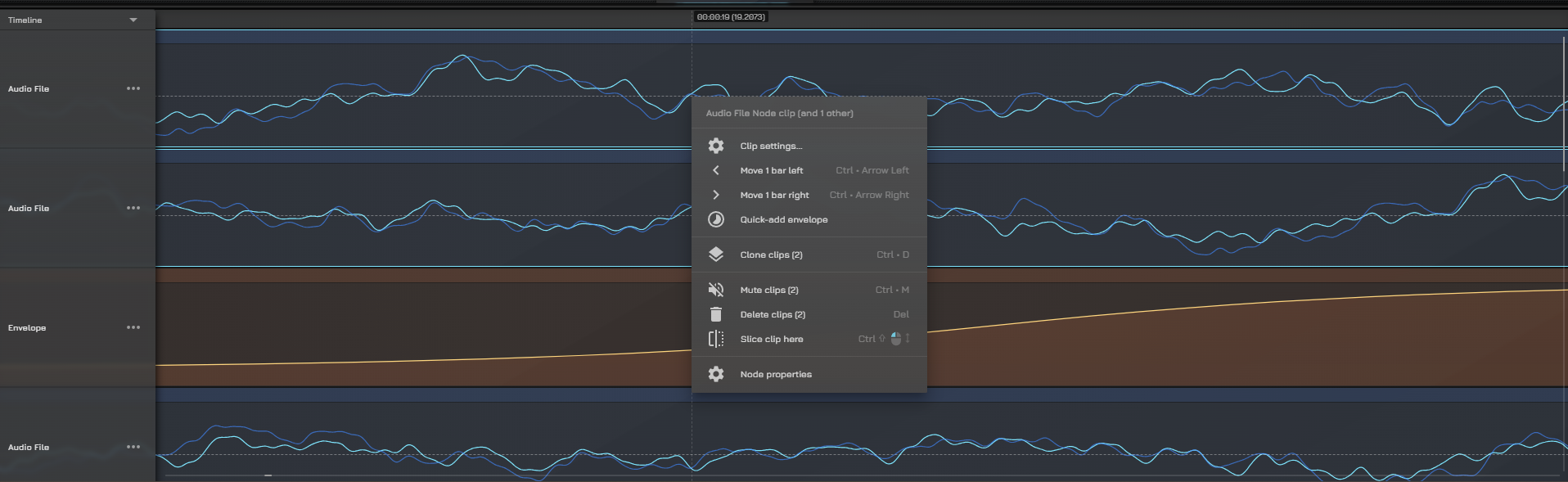
Task: Select Mute clips (2)
Action: (x=809, y=290)
